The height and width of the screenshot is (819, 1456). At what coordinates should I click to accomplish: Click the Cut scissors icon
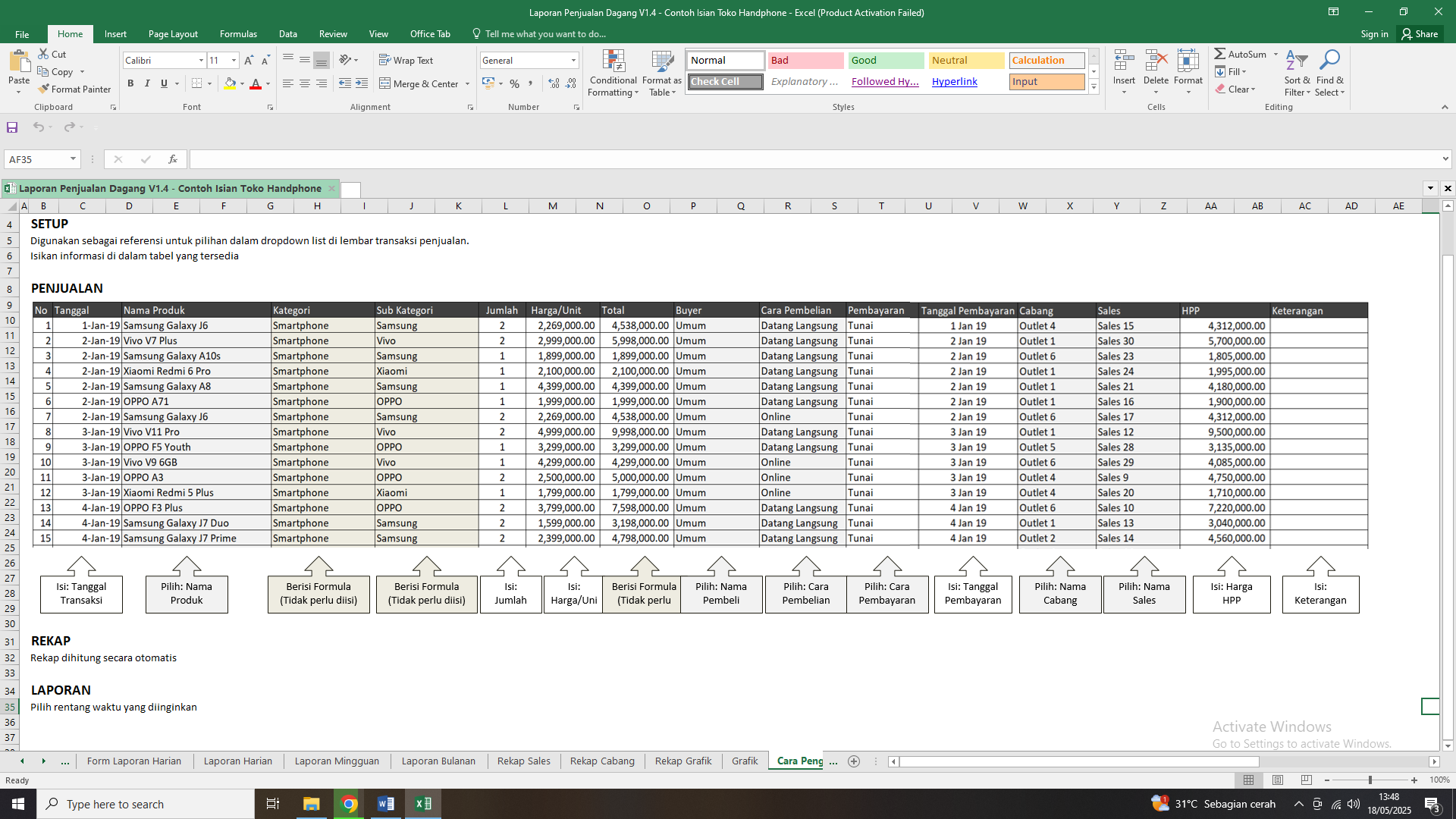pos(44,54)
